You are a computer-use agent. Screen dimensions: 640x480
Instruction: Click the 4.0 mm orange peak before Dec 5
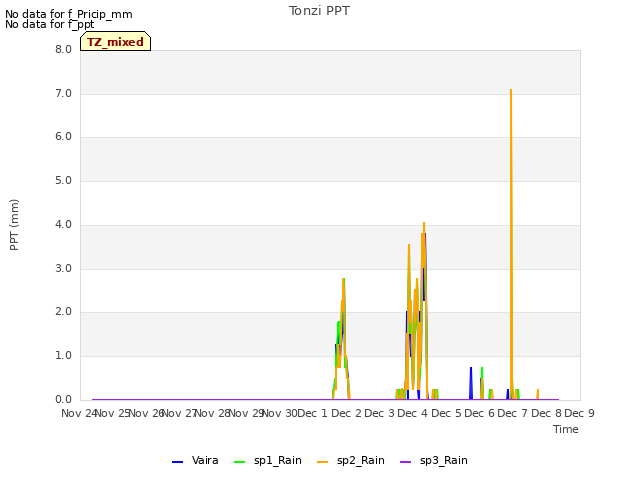(x=424, y=223)
